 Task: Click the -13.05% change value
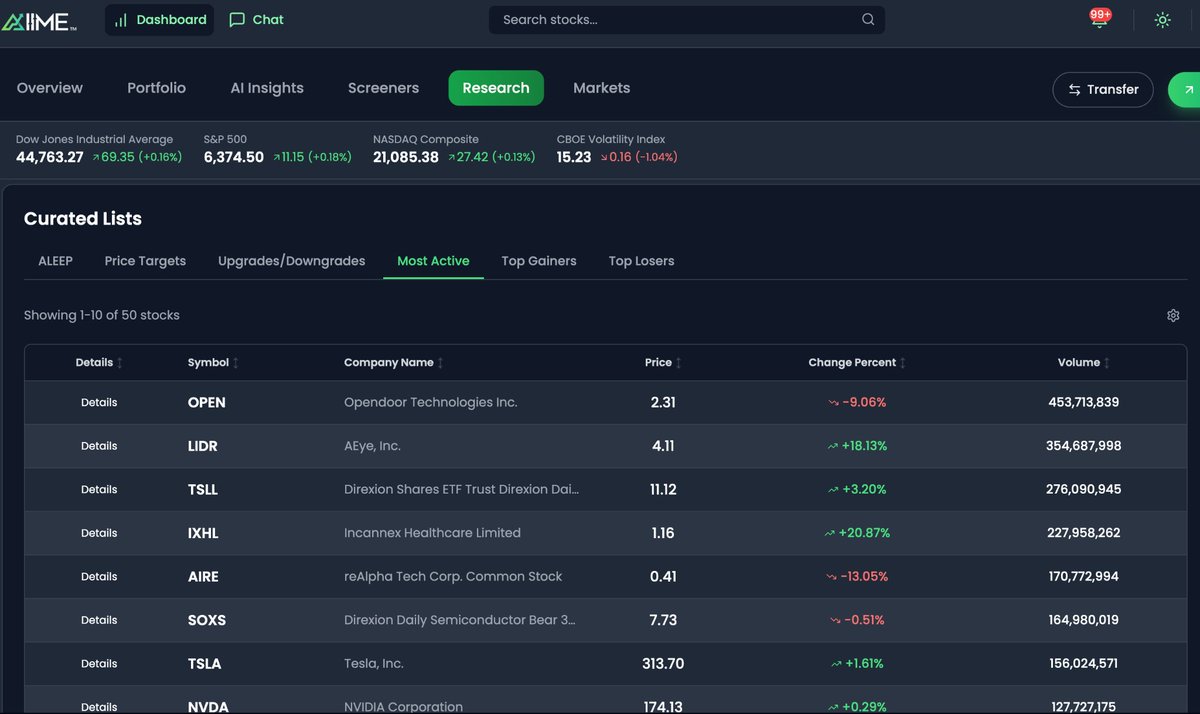pyautogui.click(x=864, y=577)
